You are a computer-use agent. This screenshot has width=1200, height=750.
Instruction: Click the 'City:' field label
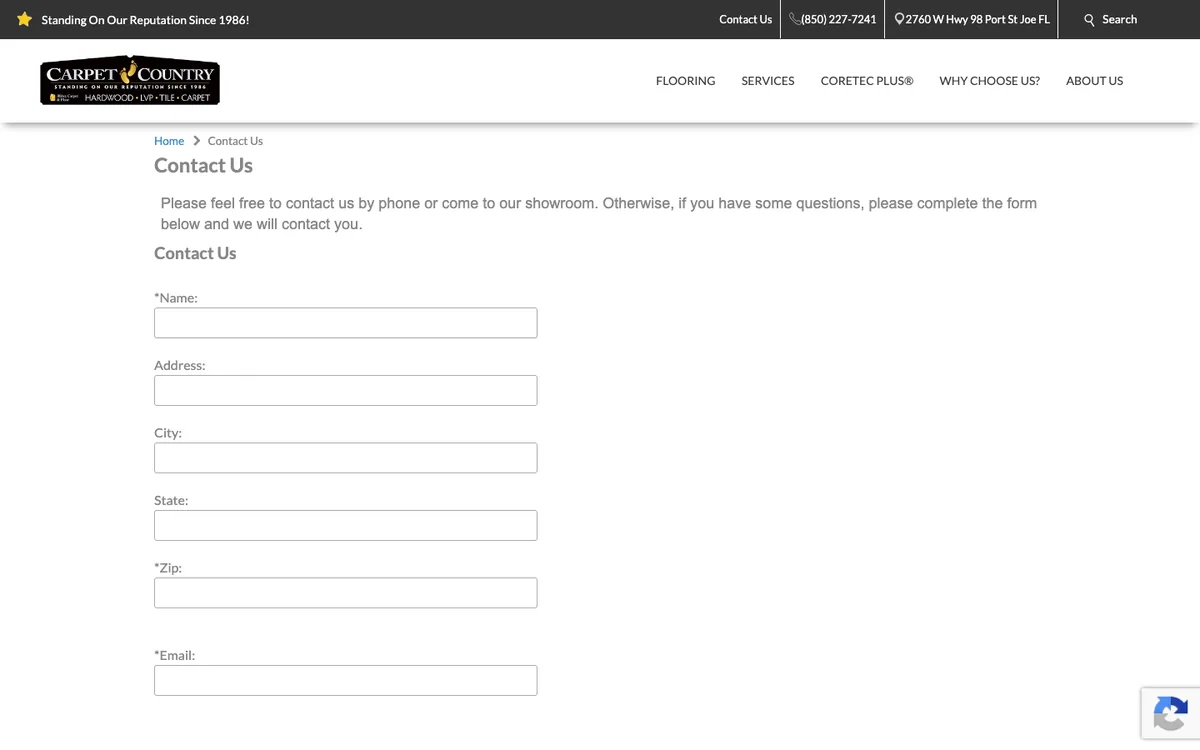[168, 433]
